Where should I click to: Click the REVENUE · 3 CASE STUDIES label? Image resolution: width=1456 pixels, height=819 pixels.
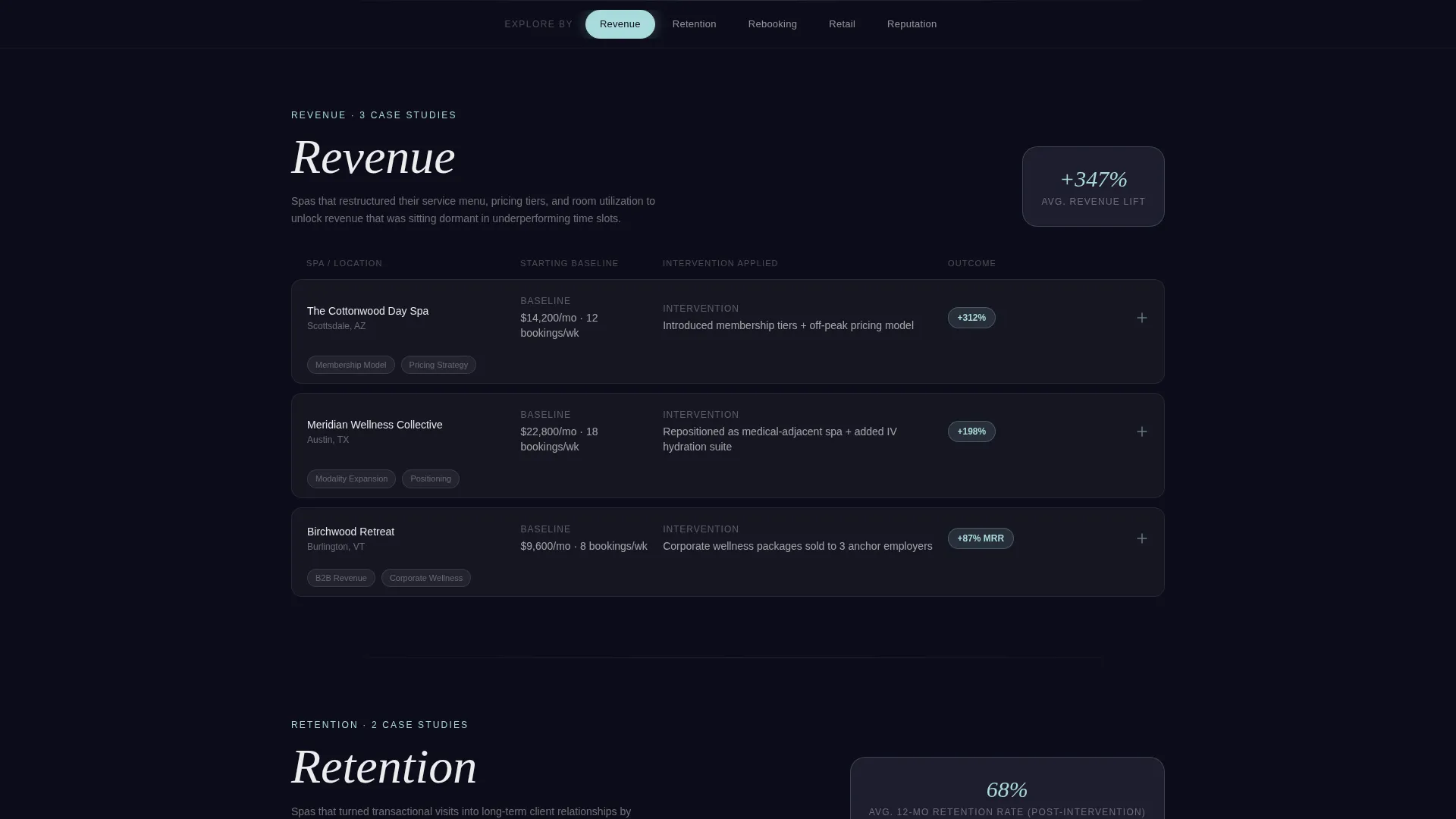[x=374, y=115]
